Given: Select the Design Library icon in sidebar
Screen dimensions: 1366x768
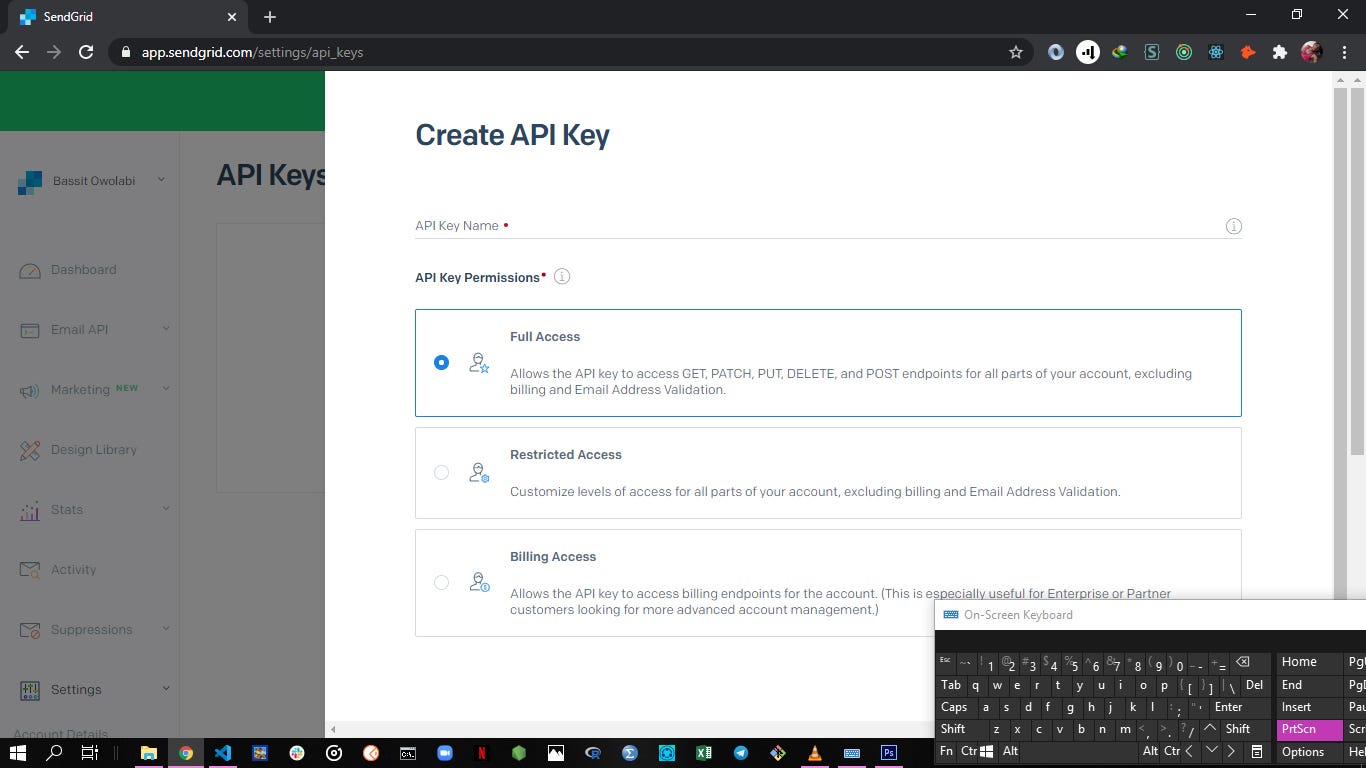Looking at the screenshot, I should point(30,449).
